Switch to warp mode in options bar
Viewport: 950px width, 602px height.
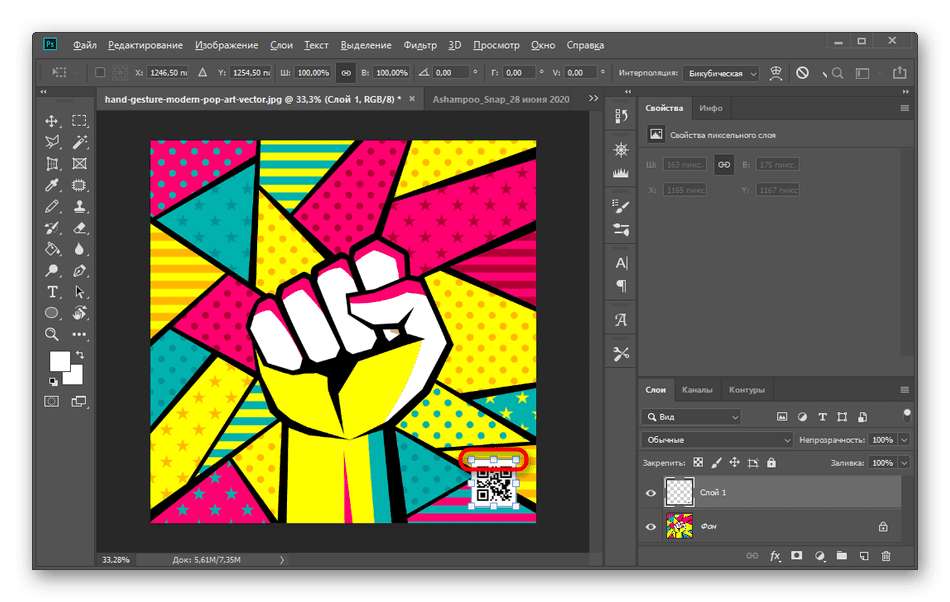click(x=776, y=73)
